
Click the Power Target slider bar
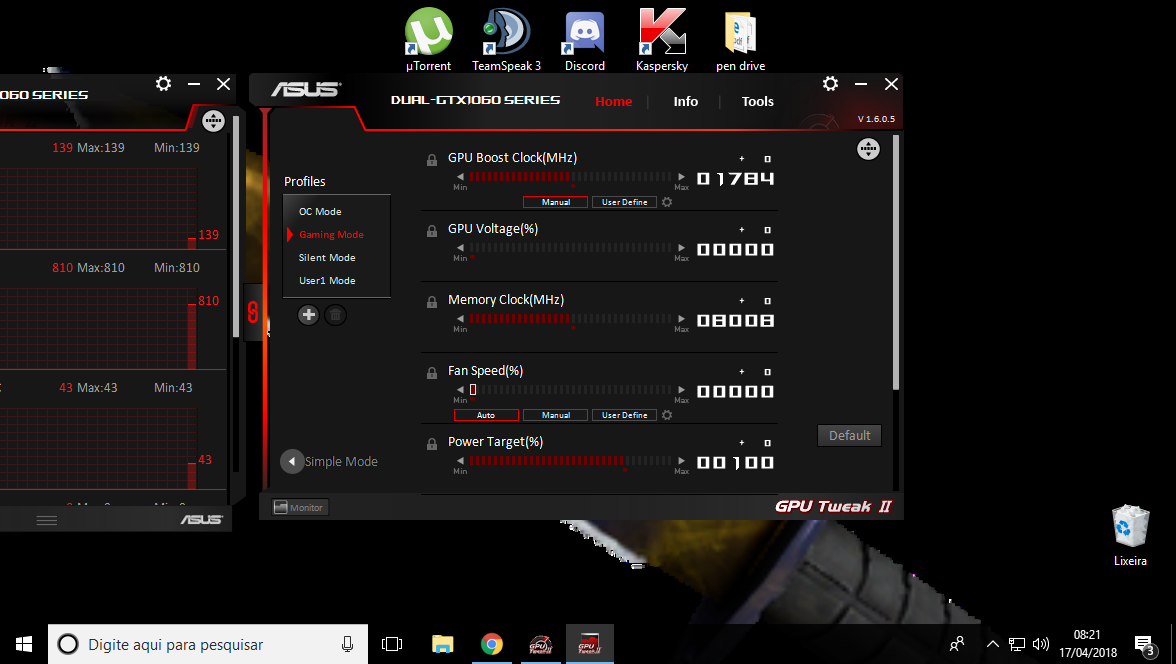click(570, 461)
